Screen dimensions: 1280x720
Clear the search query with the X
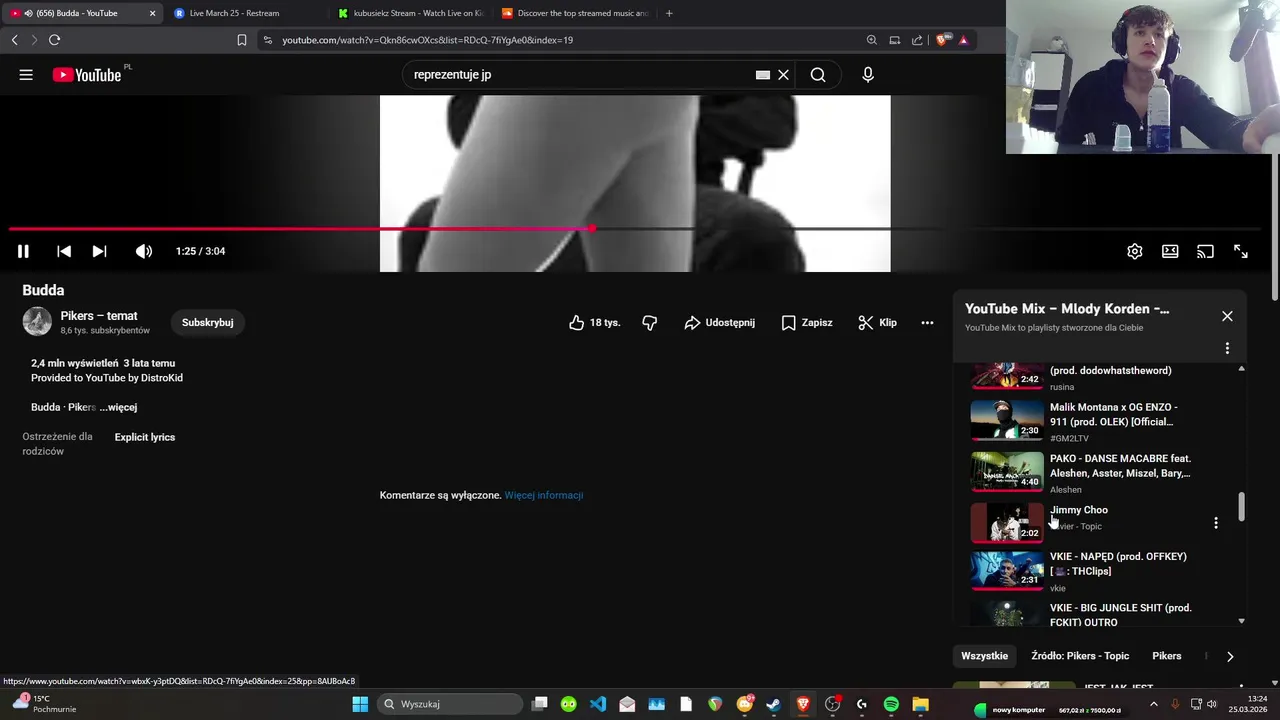point(784,75)
